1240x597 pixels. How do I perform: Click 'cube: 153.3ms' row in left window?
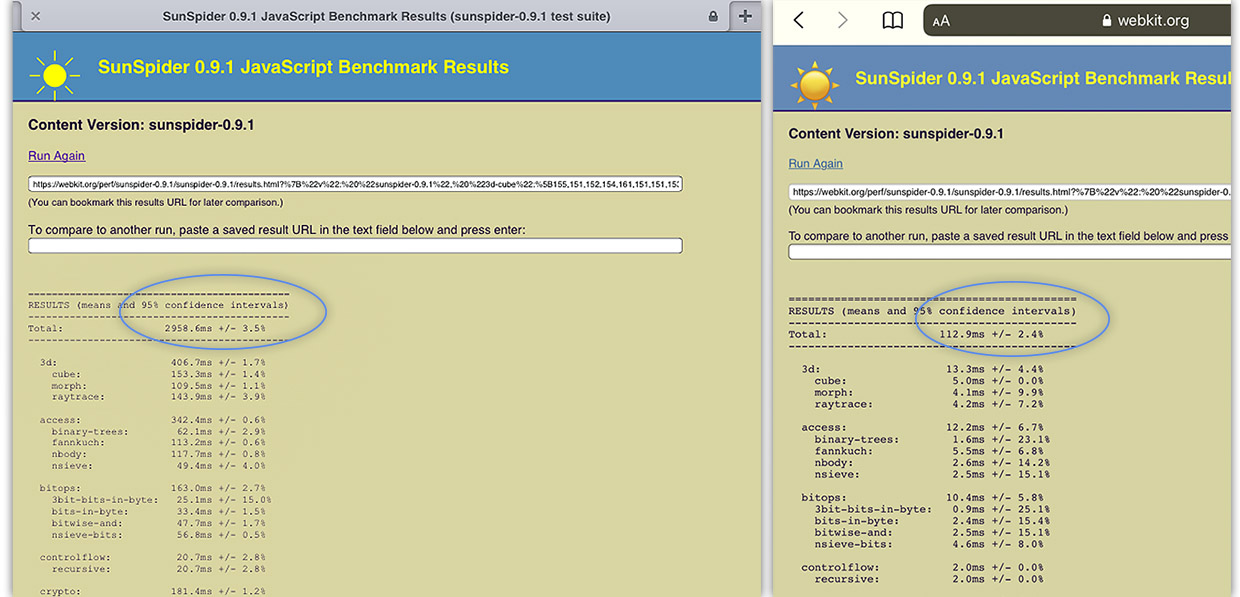point(158,374)
